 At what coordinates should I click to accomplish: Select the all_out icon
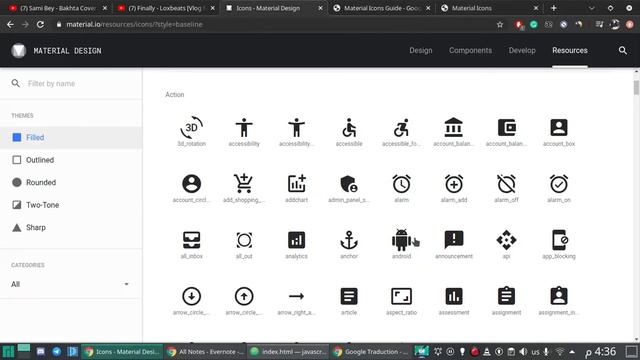[x=244, y=240]
